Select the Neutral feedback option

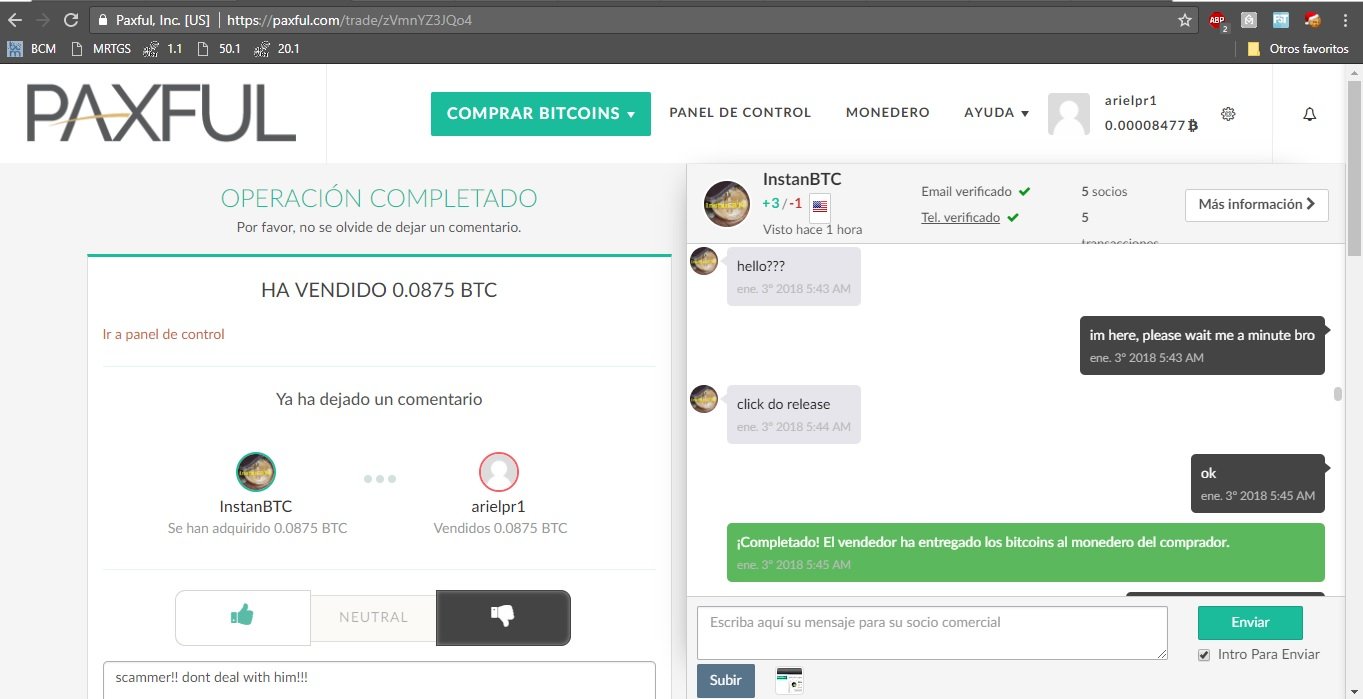[373, 617]
